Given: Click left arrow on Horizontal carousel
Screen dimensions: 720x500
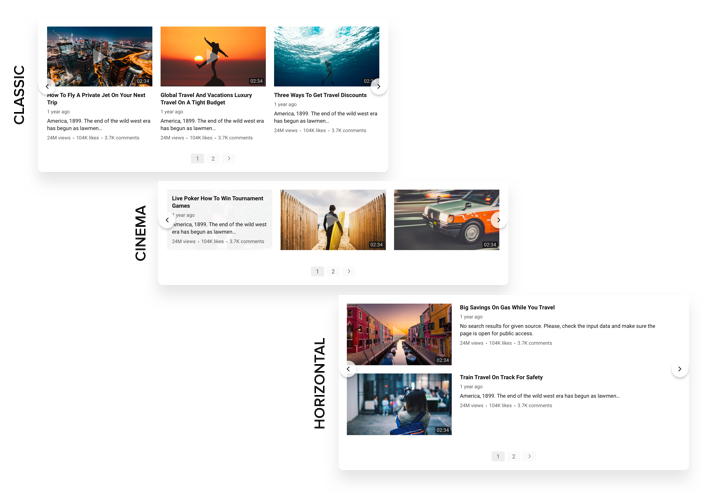Looking at the screenshot, I should (348, 369).
